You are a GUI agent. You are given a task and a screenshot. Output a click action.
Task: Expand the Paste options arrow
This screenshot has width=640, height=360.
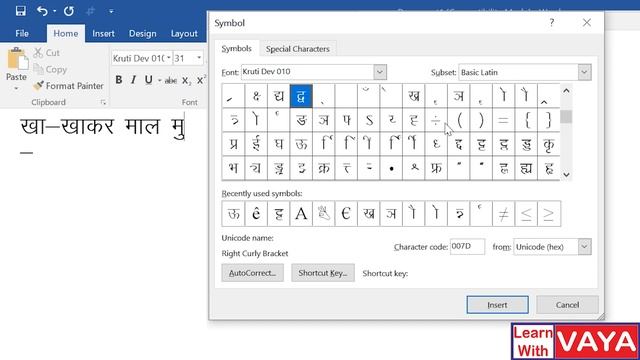click(x=16, y=89)
